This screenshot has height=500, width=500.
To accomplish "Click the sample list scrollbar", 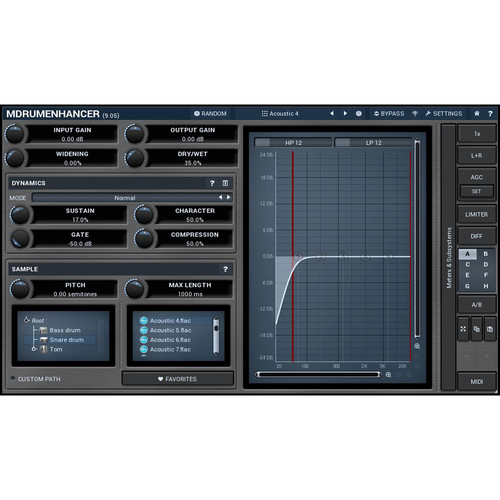I will pos(216,336).
